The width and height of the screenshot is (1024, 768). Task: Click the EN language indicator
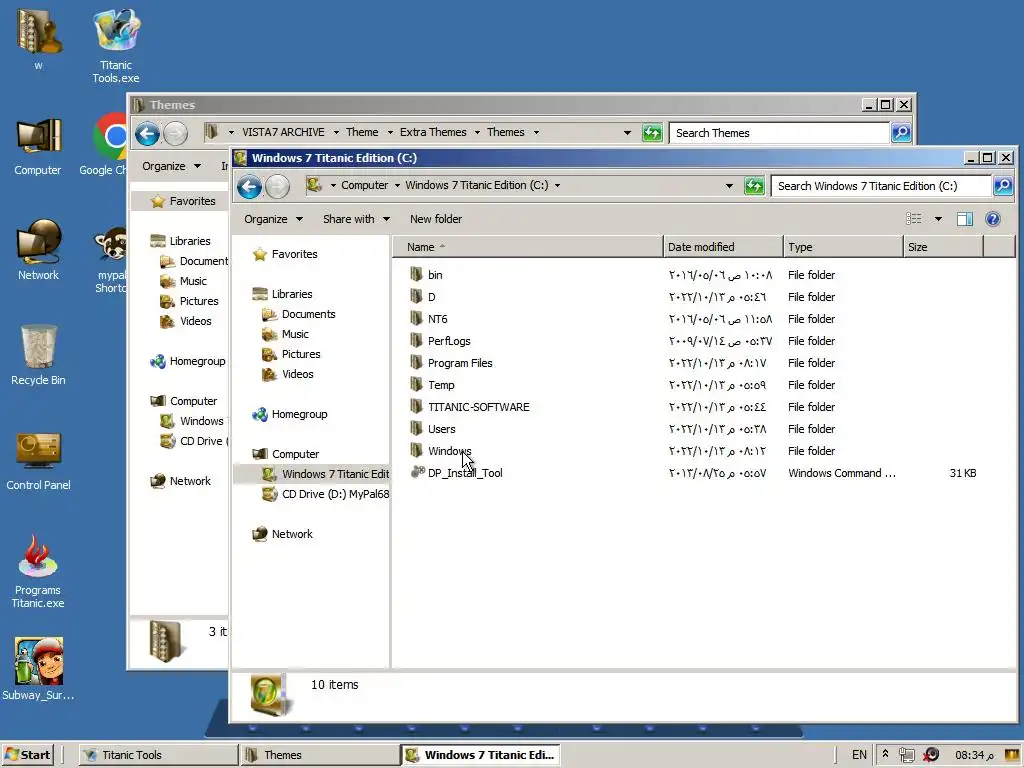(859, 755)
